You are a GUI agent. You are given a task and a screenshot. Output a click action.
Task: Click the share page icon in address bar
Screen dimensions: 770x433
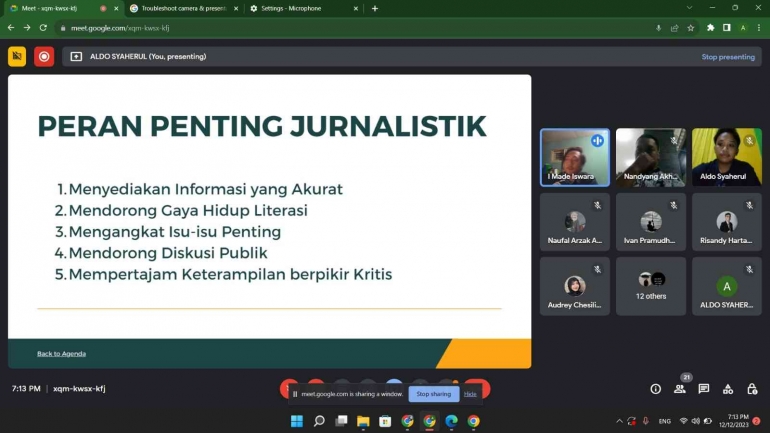click(x=675, y=28)
